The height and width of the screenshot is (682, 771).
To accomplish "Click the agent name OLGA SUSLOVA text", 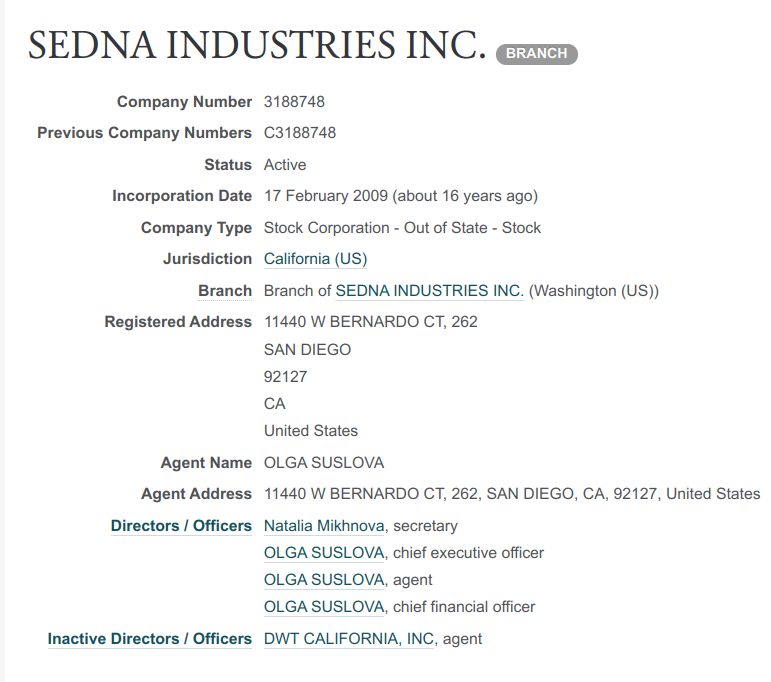I will [324, 463].
